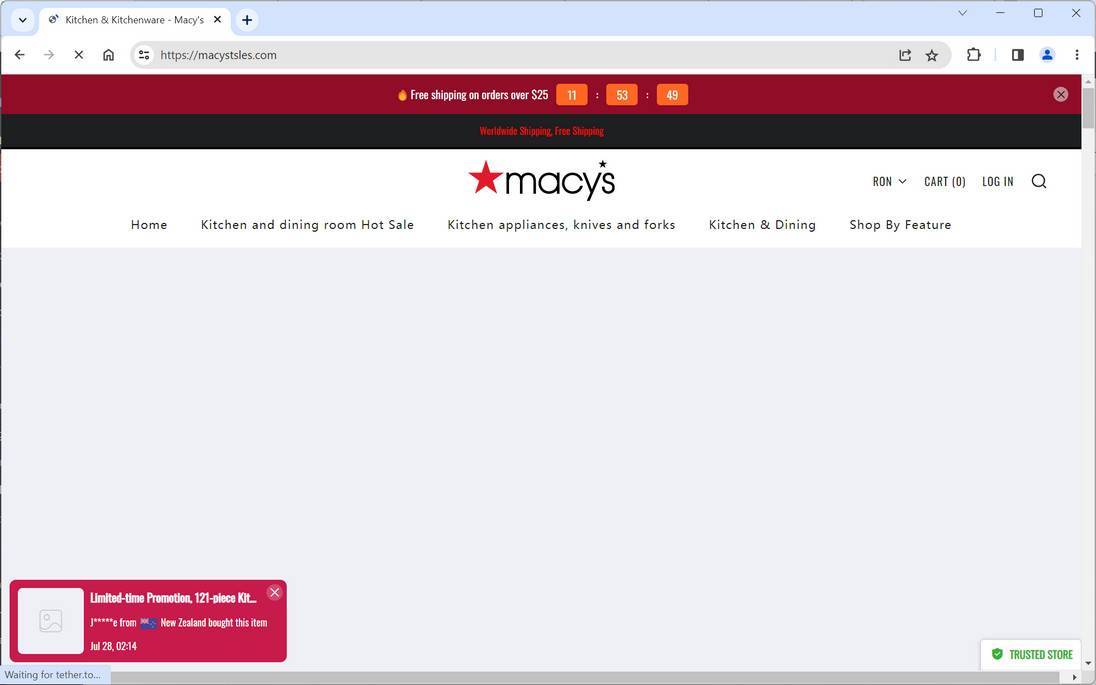The width and height of the screenshot is (1096, 685).
Task: Select the Shop By Feature menu item
Action: pyautogui.click(x=899, y=224)
